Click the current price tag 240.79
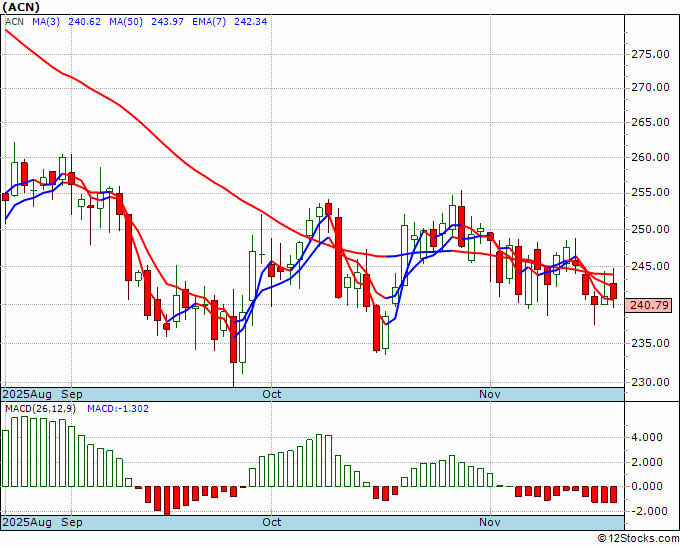680x546 pixels. click(x=649, y=305)
